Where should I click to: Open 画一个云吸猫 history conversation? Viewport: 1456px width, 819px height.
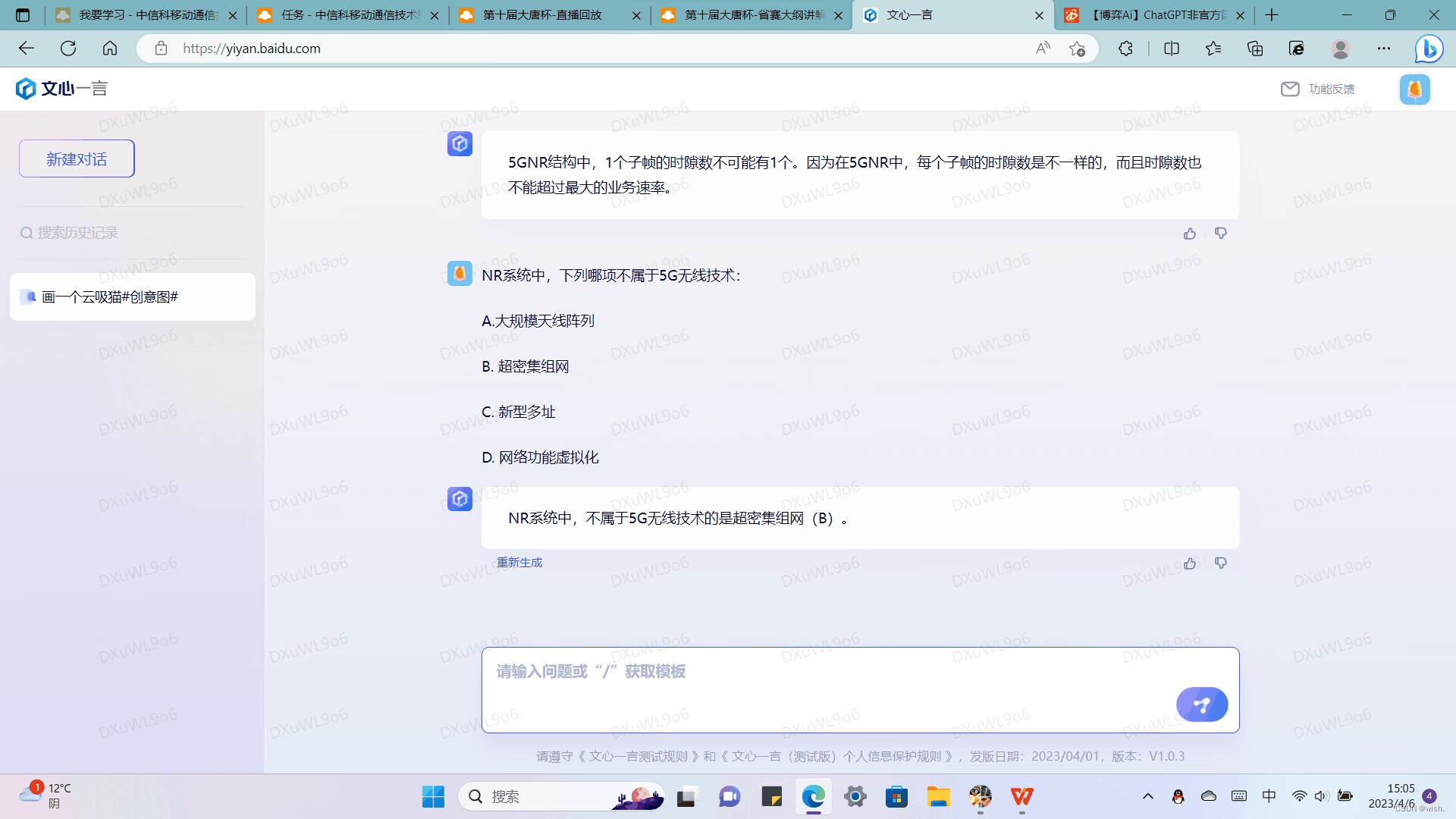[x=133, y=297]
